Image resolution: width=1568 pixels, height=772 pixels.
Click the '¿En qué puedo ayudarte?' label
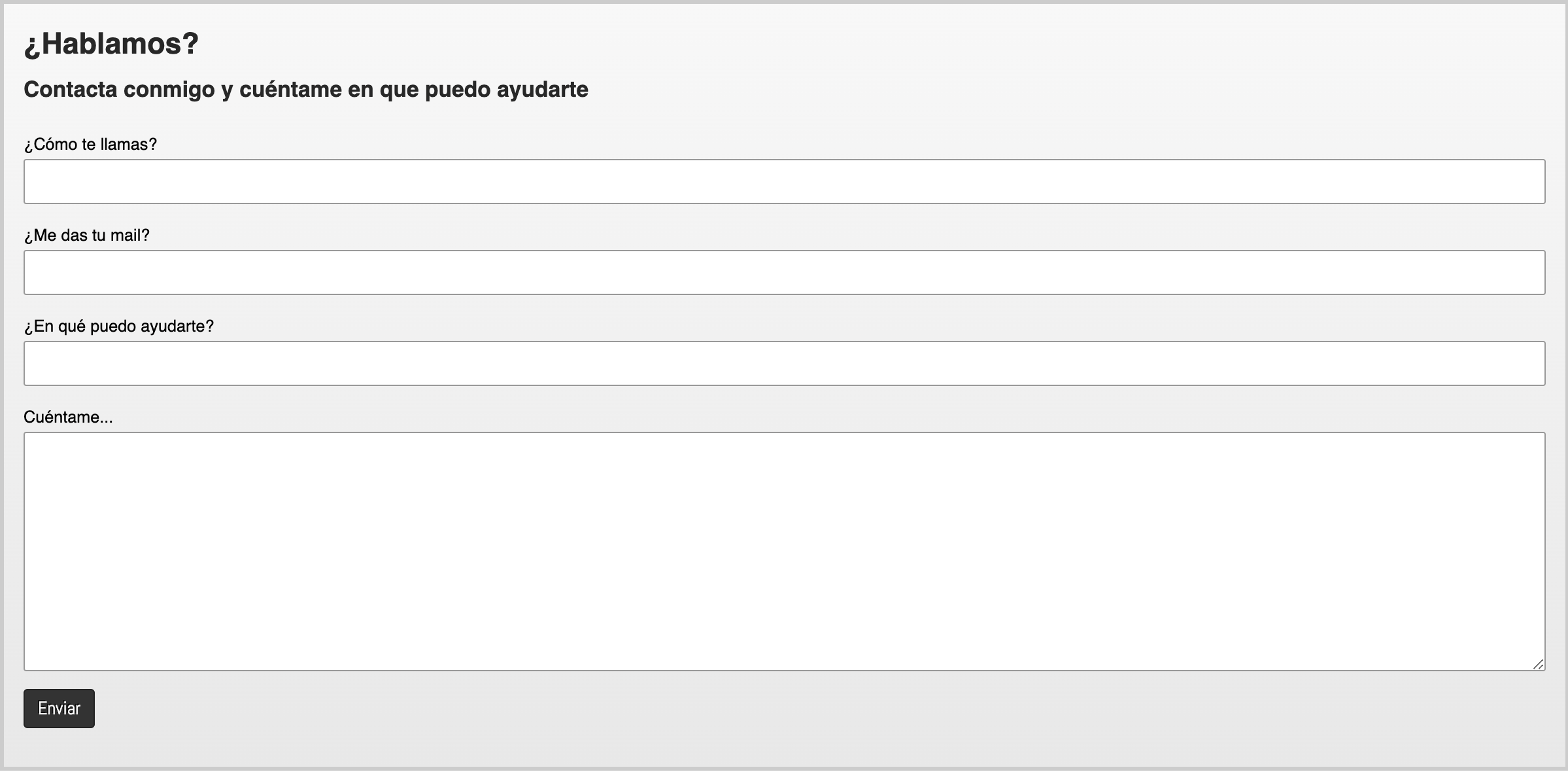pos(118,326)
